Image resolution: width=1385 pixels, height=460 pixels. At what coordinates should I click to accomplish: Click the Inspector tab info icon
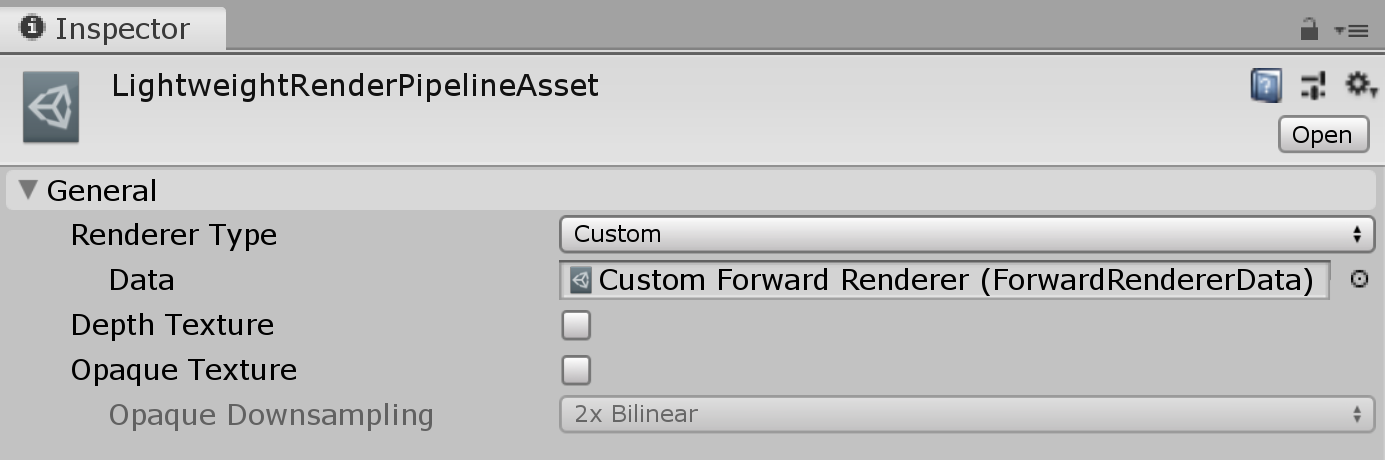33,28
